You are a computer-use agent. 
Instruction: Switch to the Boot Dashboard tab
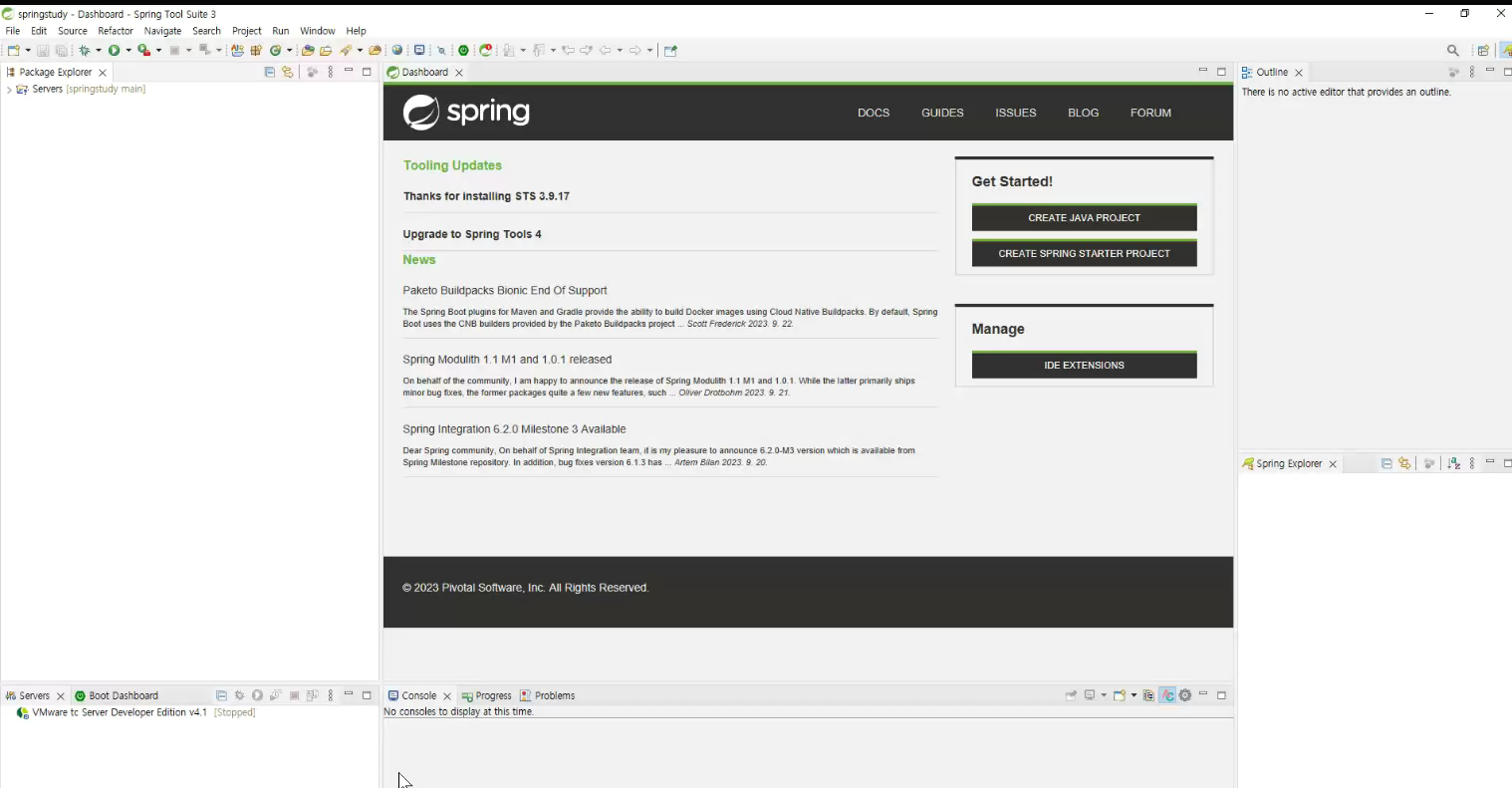tap(117, 695)
